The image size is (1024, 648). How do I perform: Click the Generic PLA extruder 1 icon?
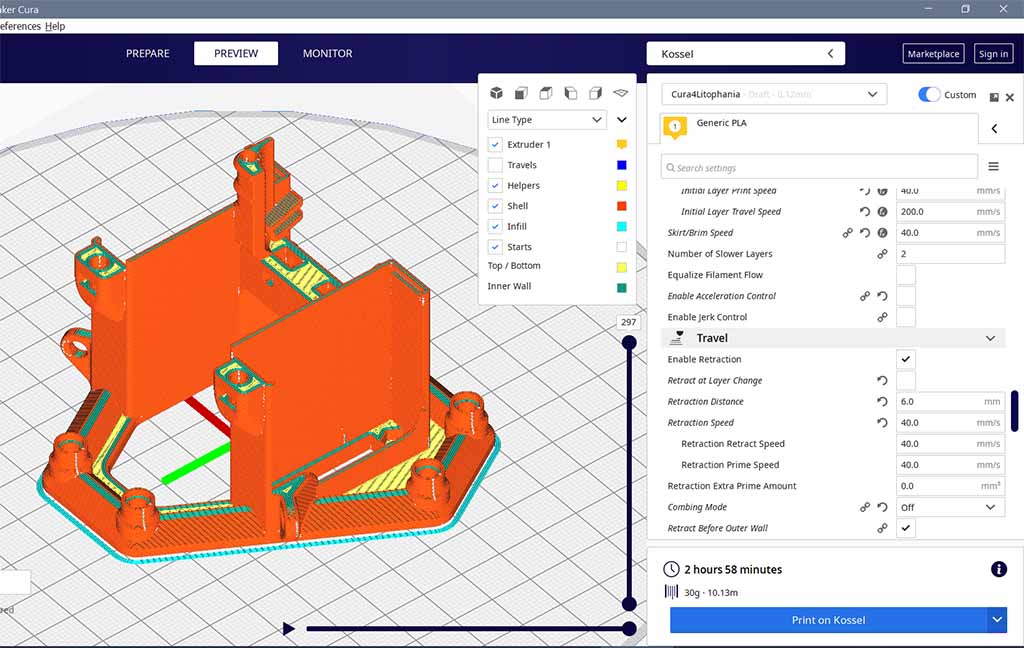click(675, 127)
